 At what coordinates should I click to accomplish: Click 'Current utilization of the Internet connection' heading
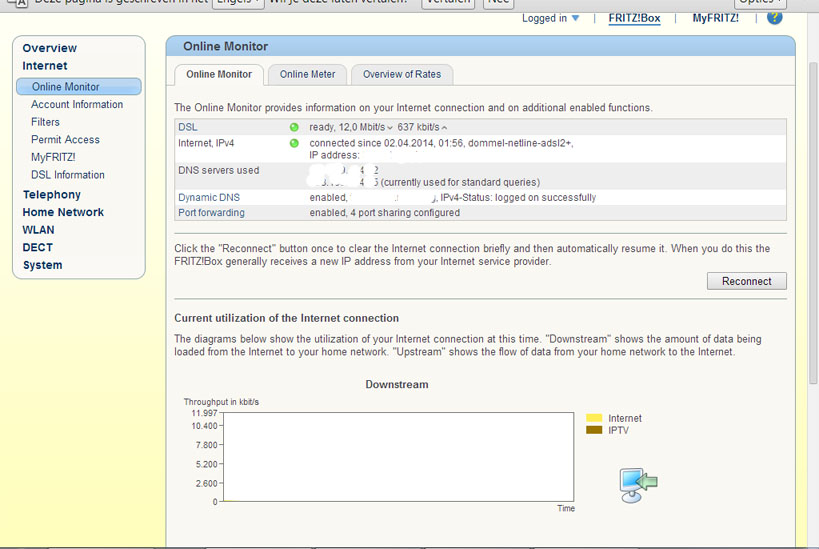(x=286, y=318)
